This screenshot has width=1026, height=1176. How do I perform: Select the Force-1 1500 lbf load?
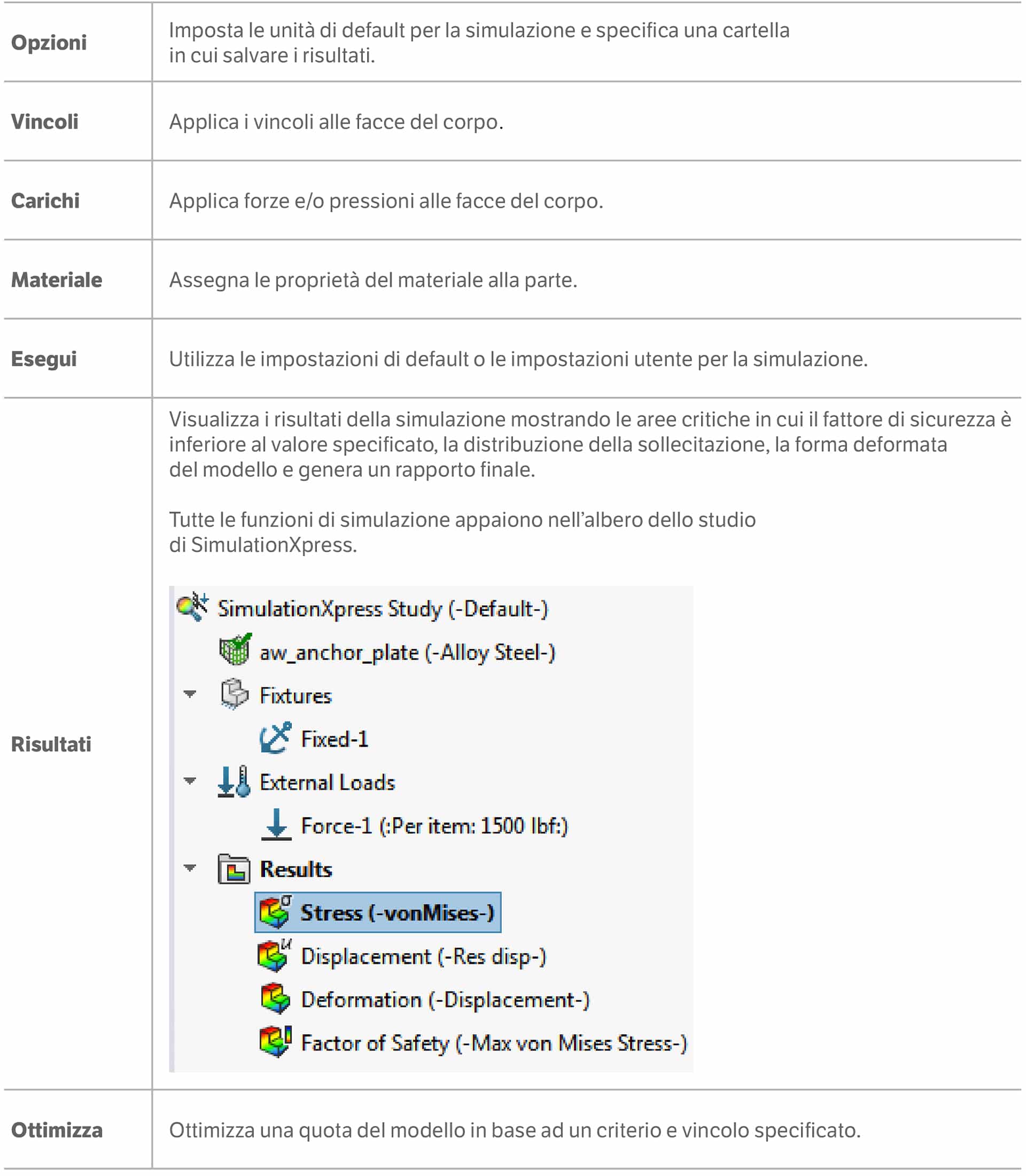coord(434,826)
